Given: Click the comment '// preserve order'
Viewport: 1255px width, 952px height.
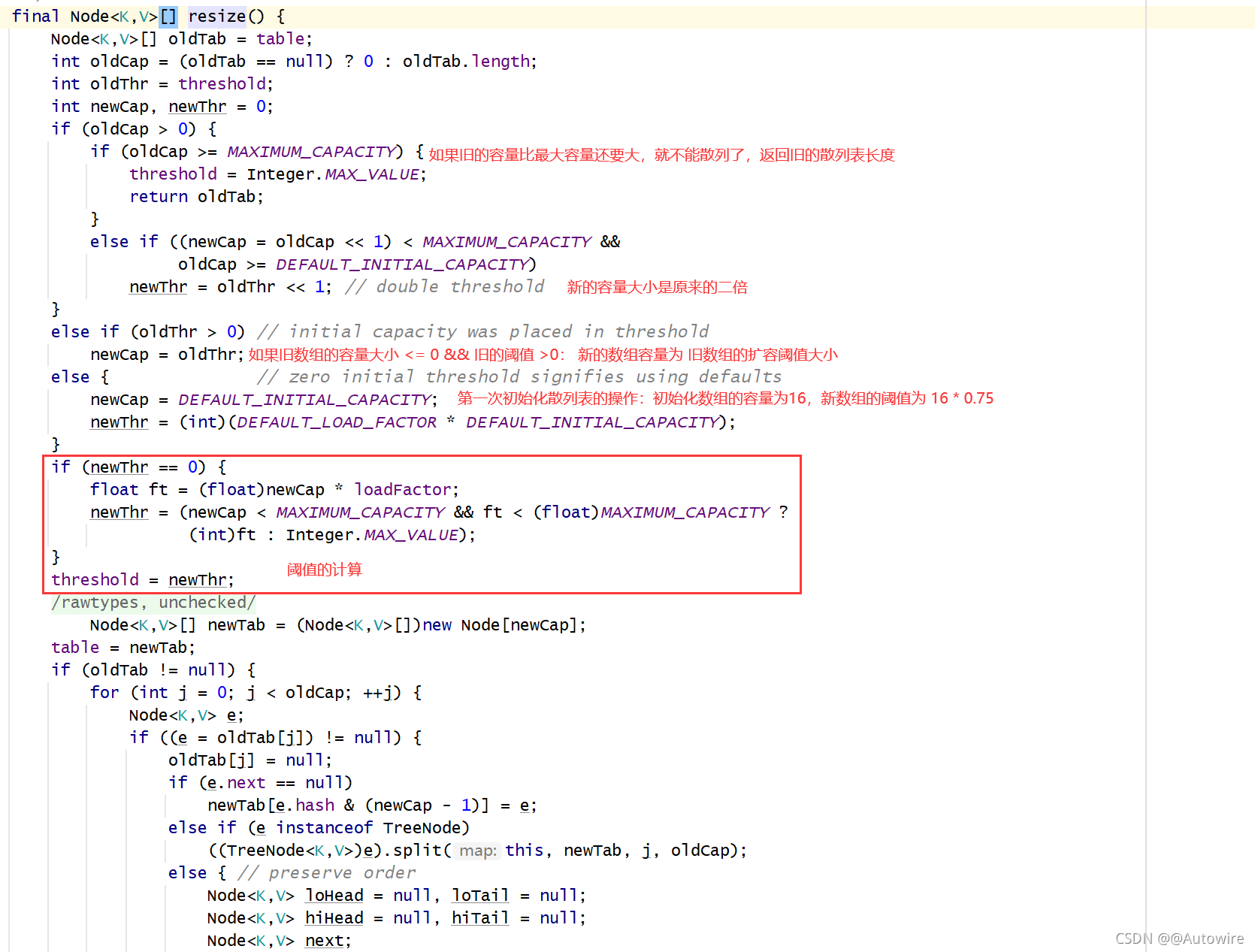Looking at the screenshot, I should click(327, 873).
